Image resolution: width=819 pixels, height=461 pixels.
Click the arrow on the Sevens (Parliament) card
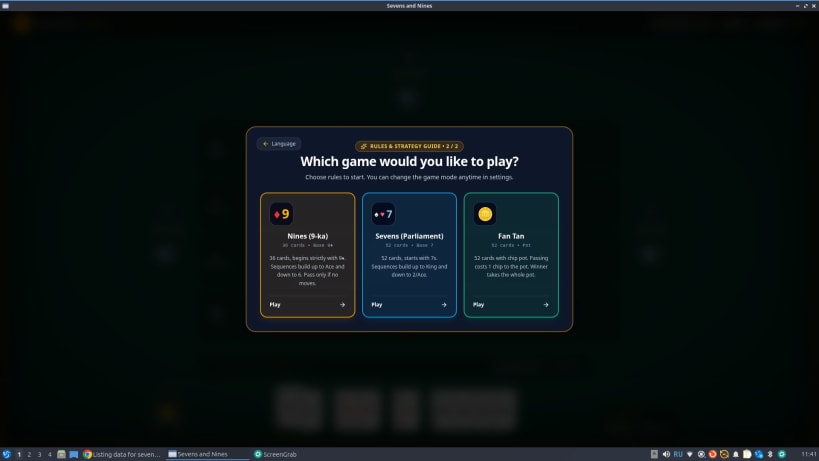444,304
